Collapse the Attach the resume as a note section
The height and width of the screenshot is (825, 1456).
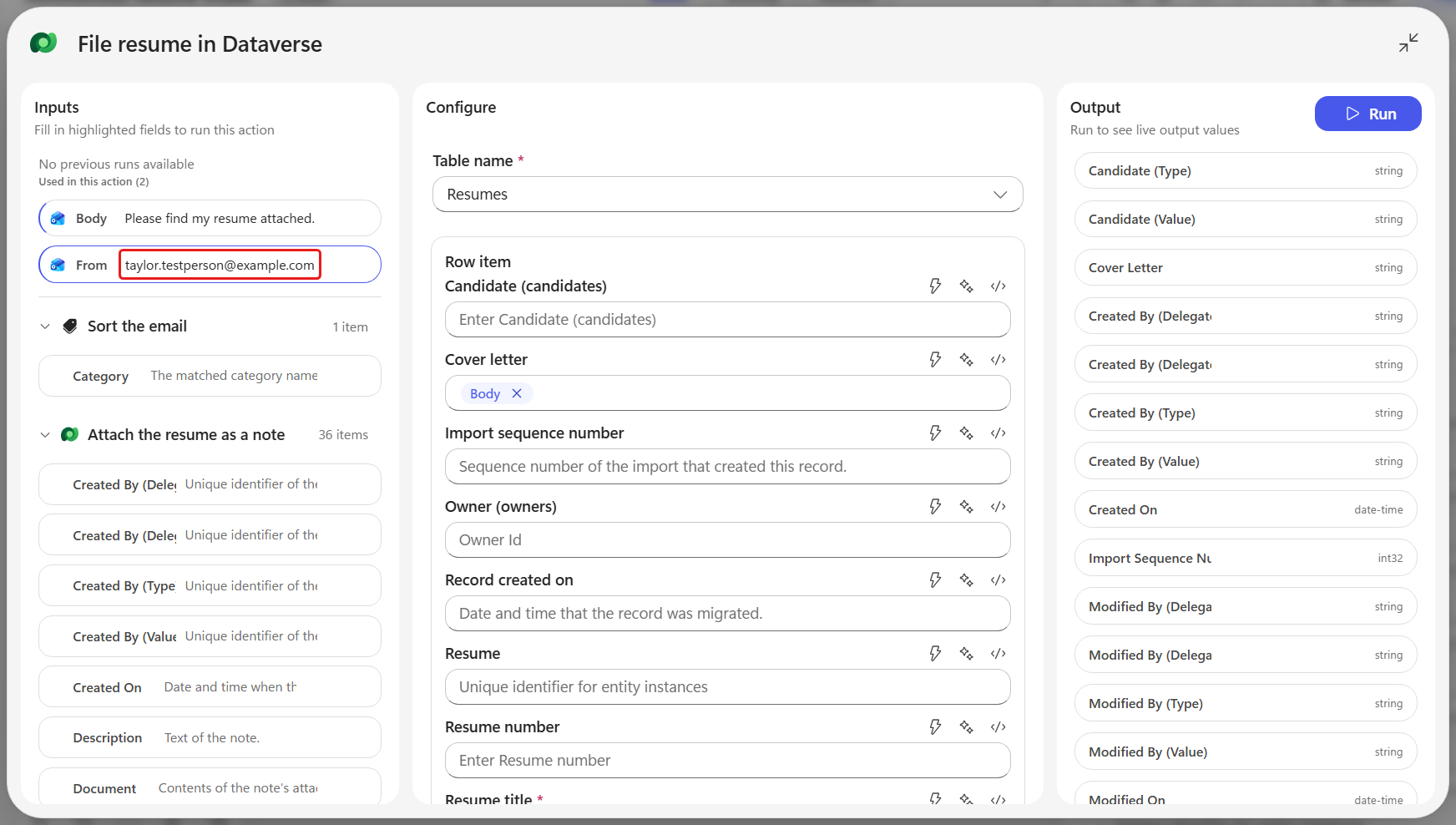pyautogui.click(x=45, y=435)
